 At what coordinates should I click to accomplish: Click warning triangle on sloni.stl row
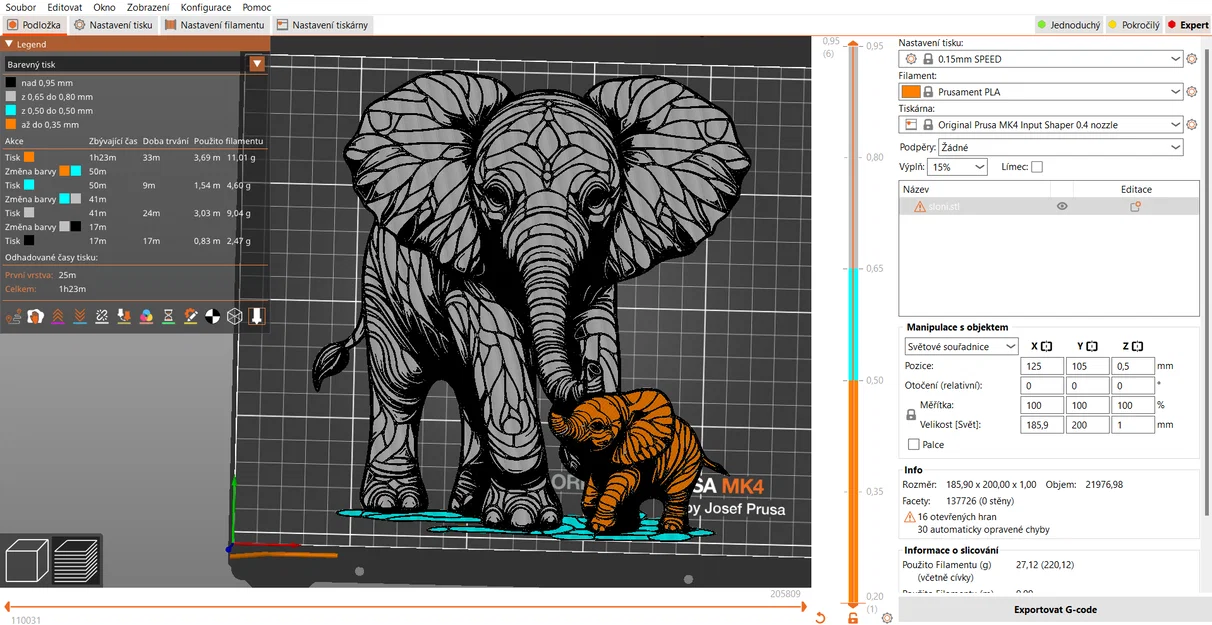point(920,206)
